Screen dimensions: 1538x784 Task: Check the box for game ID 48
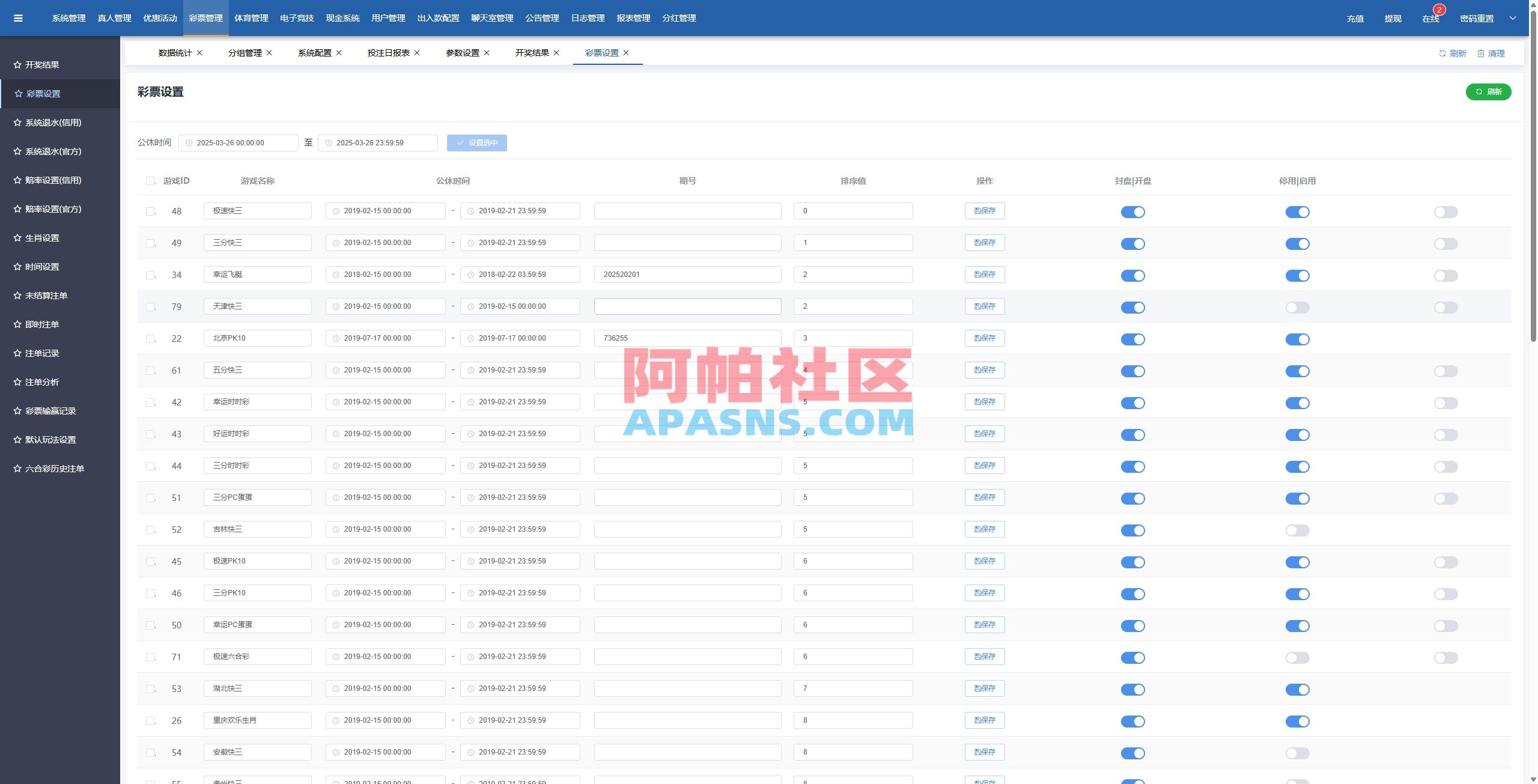point(150,211)
